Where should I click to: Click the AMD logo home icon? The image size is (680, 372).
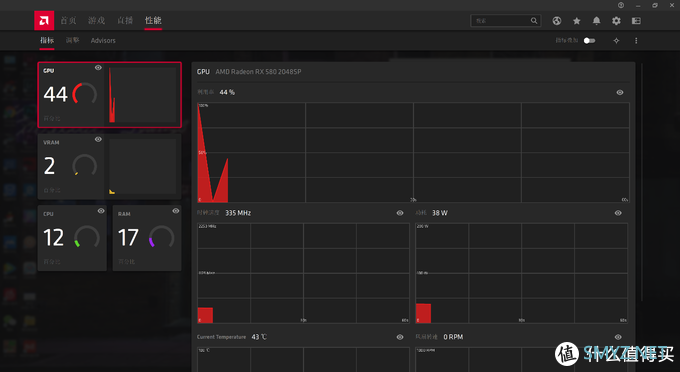[44, 20]
